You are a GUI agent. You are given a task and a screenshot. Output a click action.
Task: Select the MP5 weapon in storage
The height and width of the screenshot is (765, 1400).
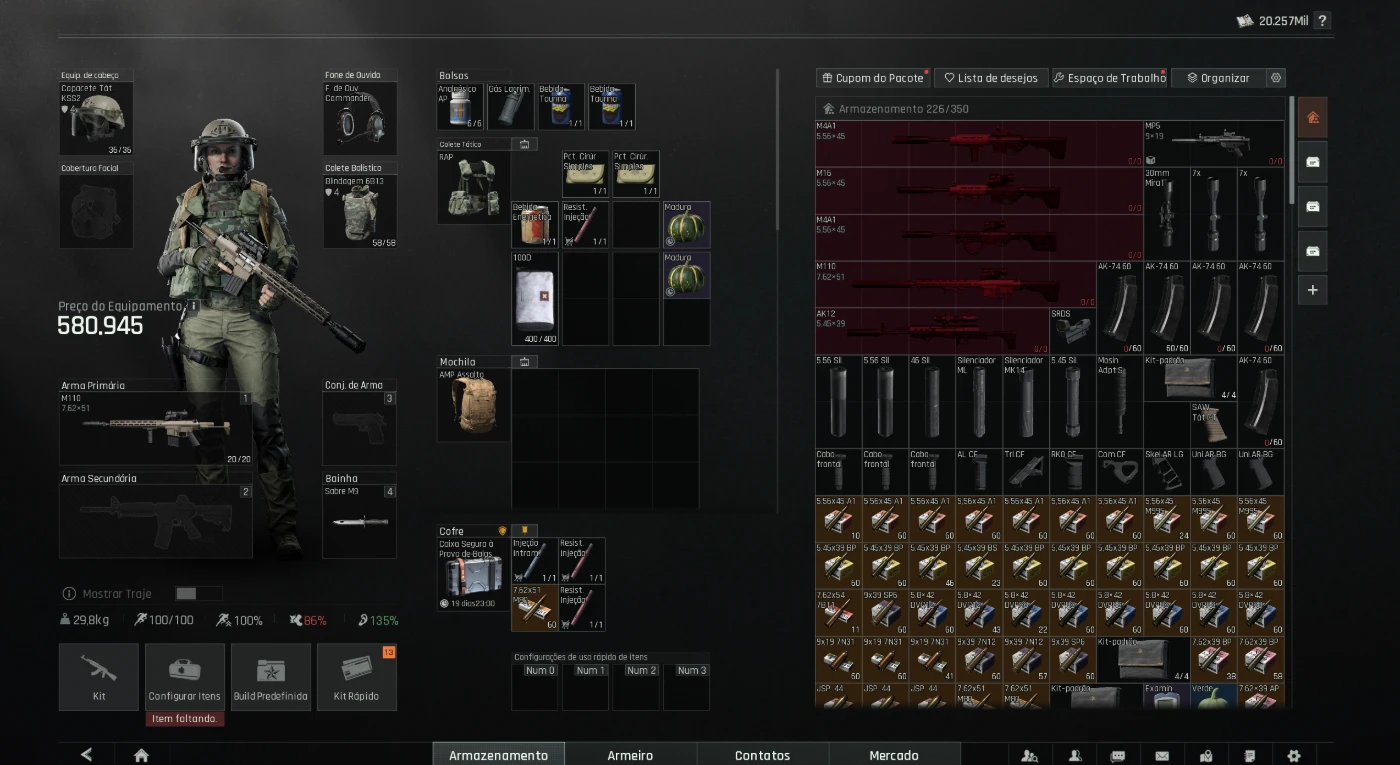point(1213,143)
